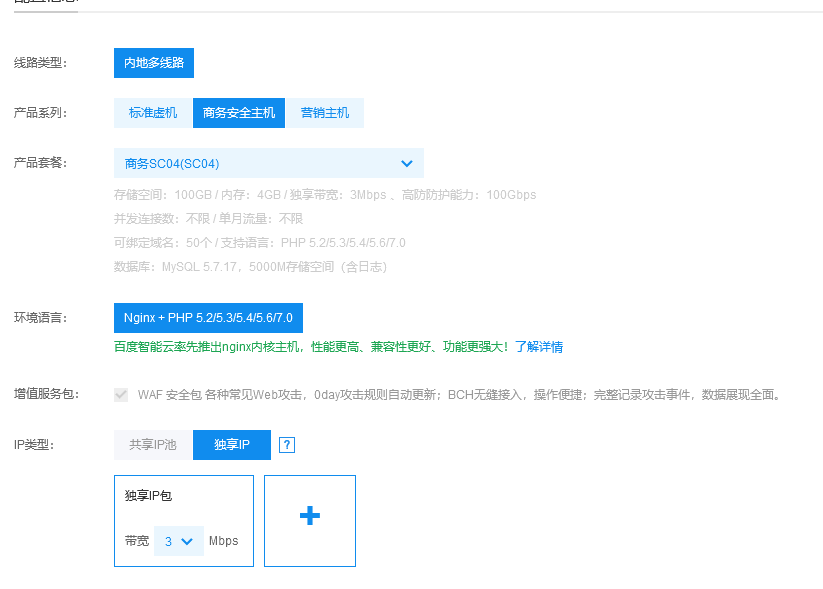Click the blue plus icon to add IP package
This screenshot has height=589, width=823.
310,515
